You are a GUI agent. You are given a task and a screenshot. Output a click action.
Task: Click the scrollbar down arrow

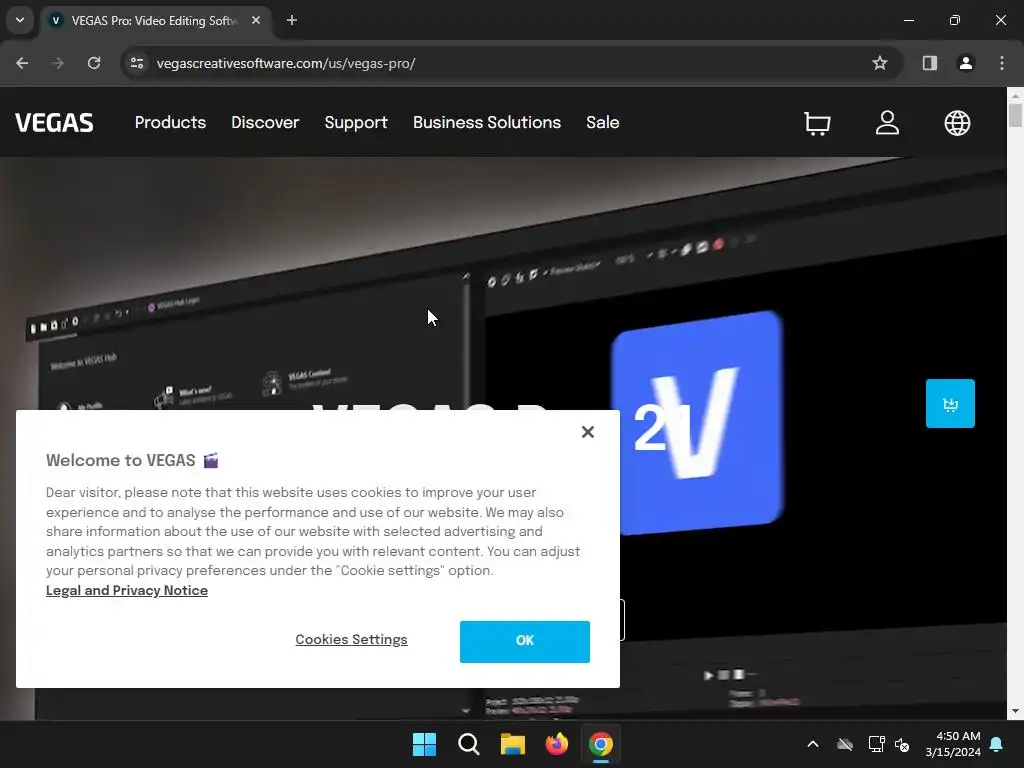(x=1015, y=711)
